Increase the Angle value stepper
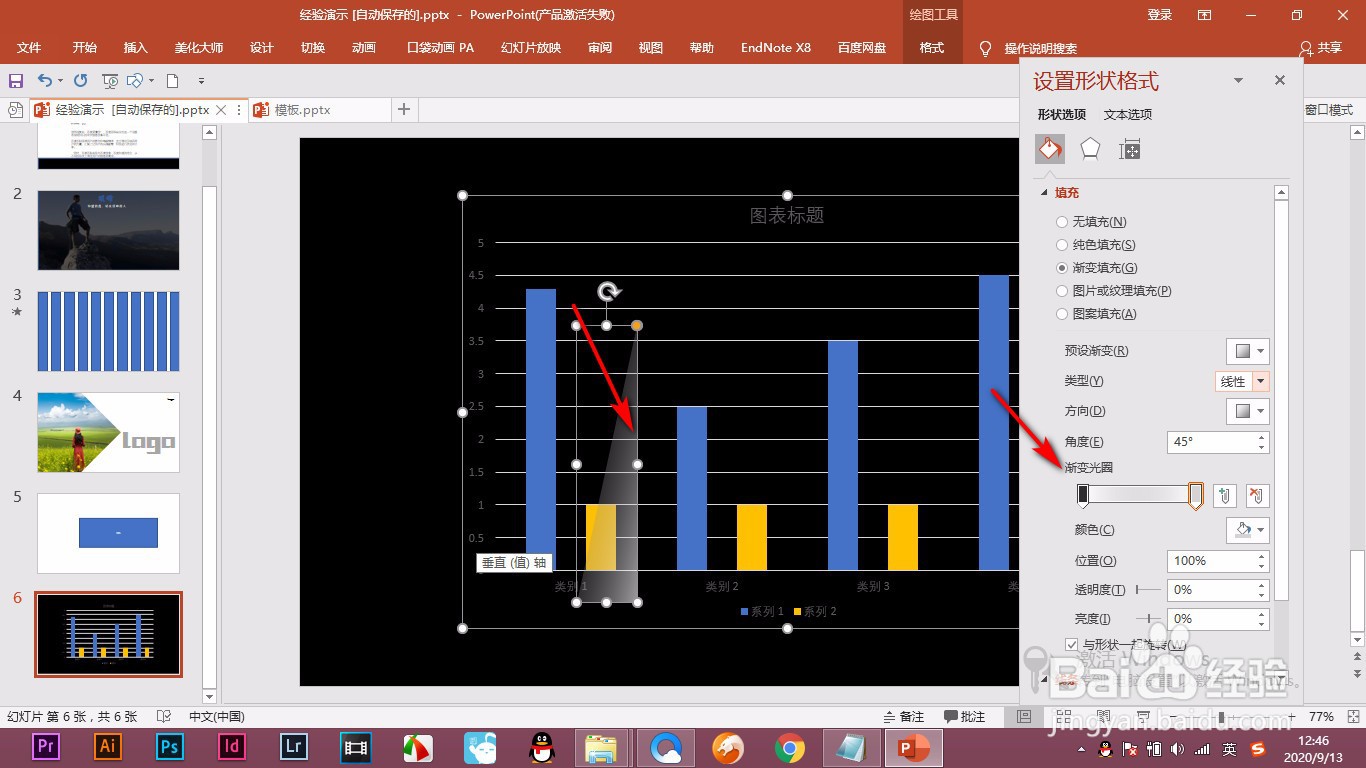 pos(1262,437)
